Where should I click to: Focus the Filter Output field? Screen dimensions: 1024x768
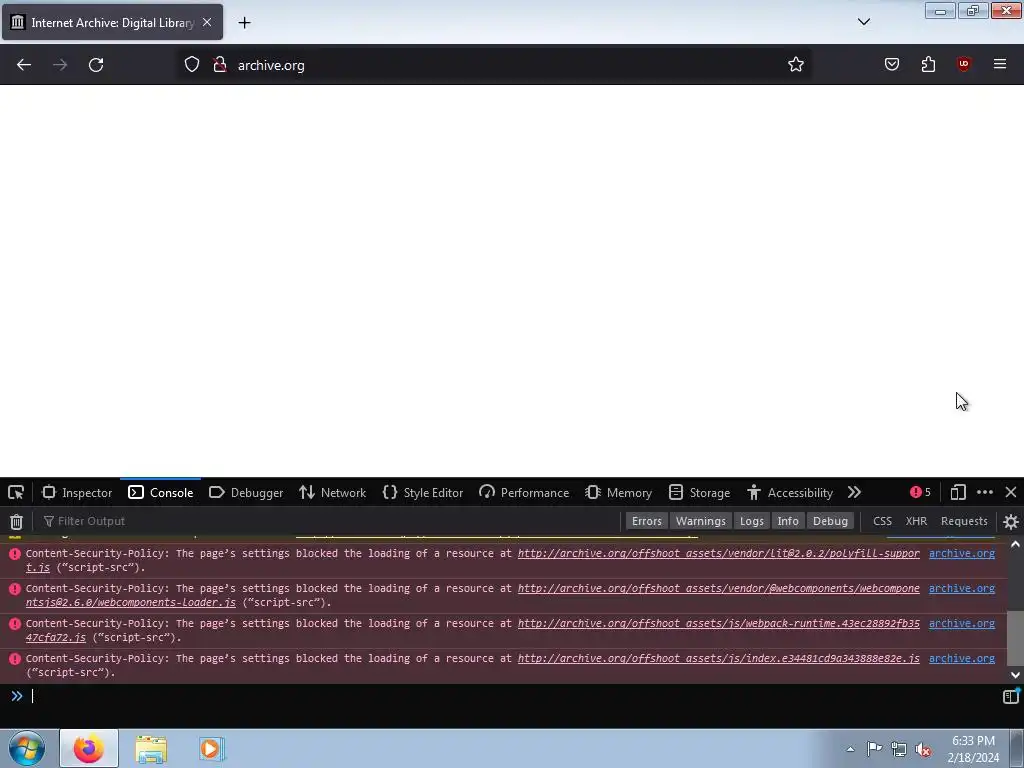click(x=330, y=521)
